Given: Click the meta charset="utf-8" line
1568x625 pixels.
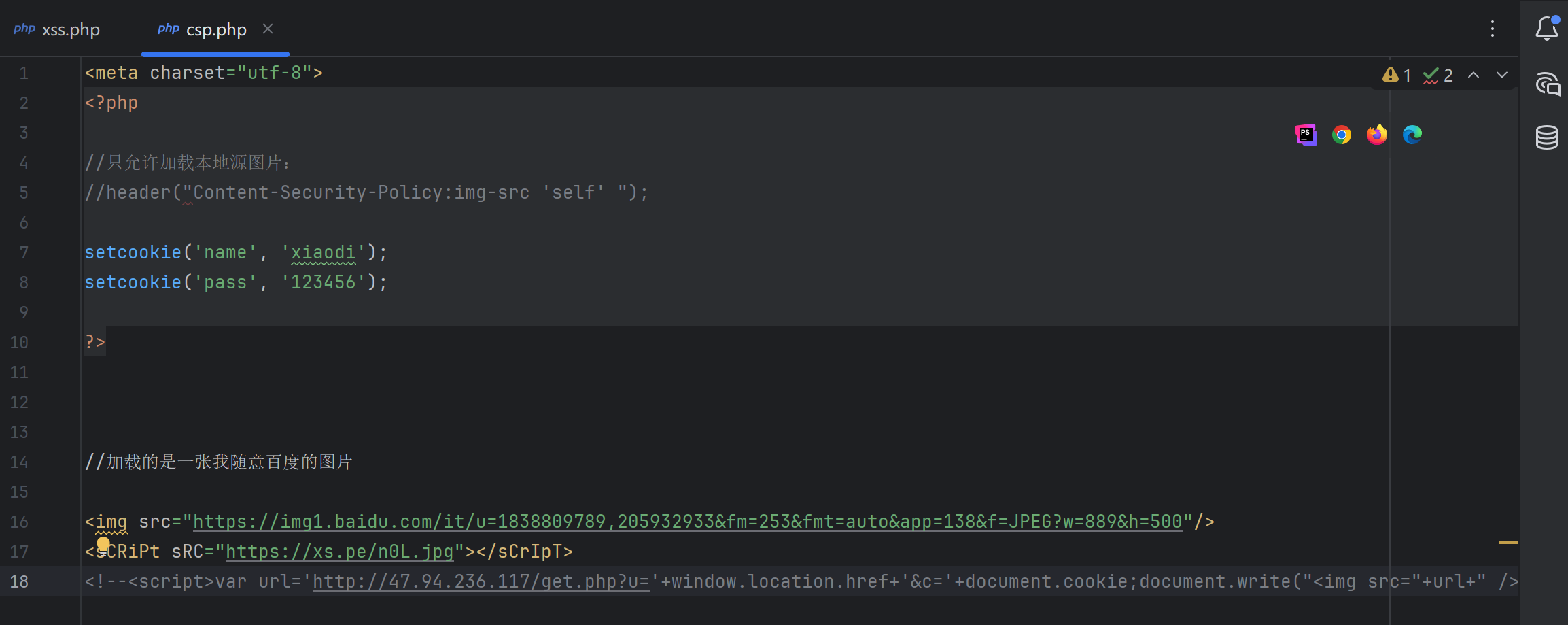Looking at the screenshot, I should pyautogui.click(x=204, y=73).
